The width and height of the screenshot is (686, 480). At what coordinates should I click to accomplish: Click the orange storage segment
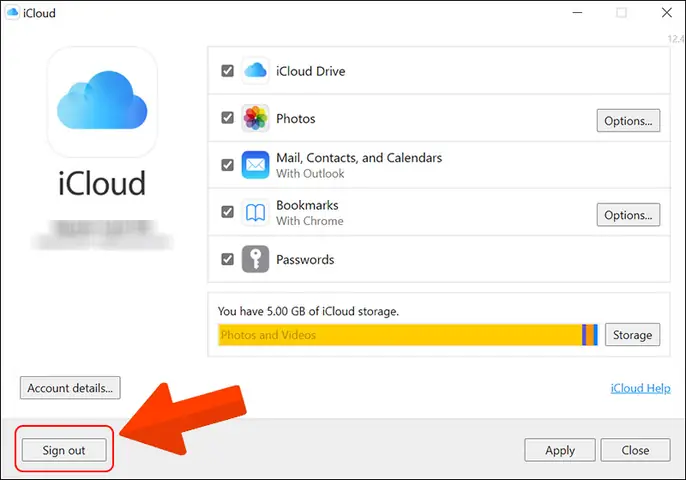[x=590, y=335]
